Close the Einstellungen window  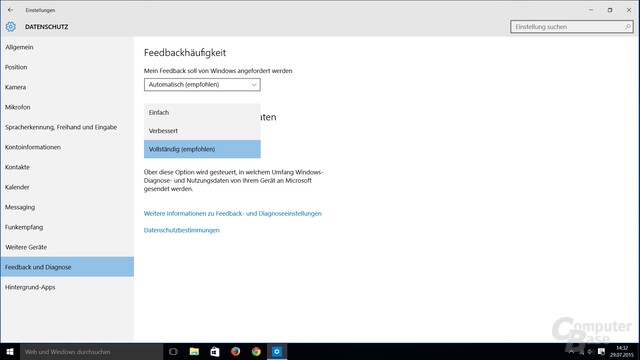[629, 10]
